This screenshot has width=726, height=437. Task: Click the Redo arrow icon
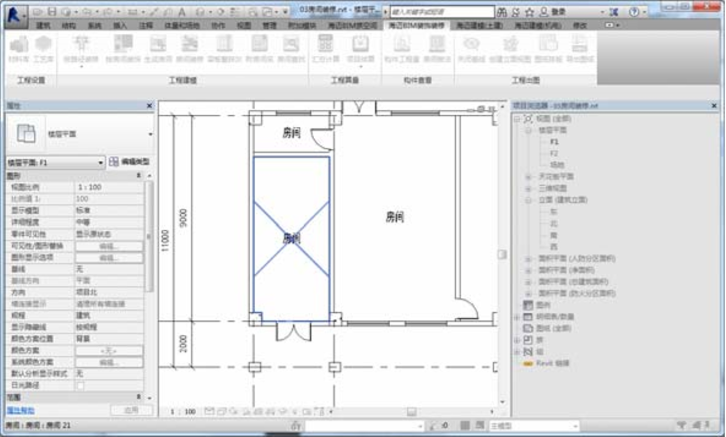pyautogui.click(x=109, y=11)
